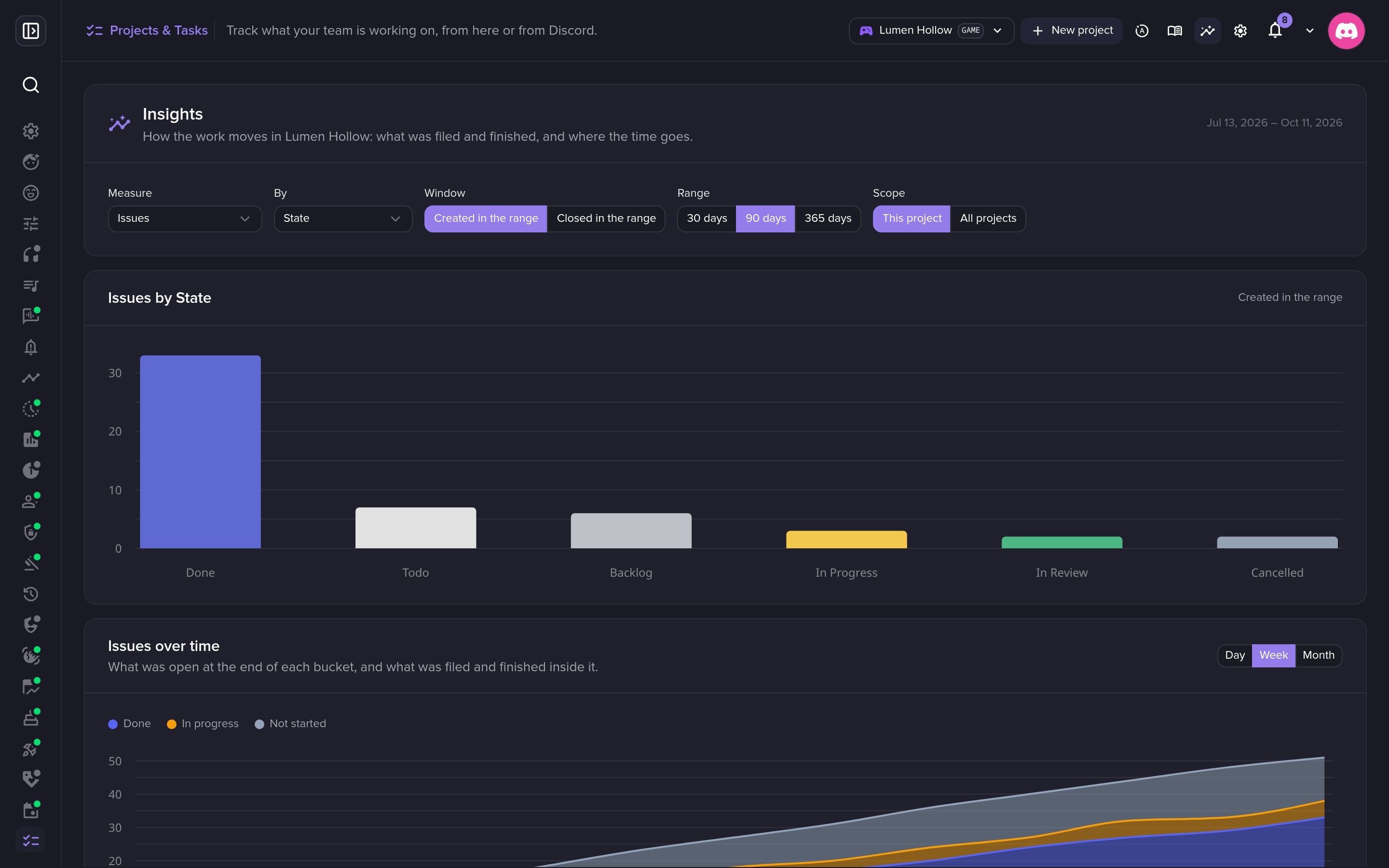Switch scope to All projects
1389x868 pixels.
click(988, 219)
